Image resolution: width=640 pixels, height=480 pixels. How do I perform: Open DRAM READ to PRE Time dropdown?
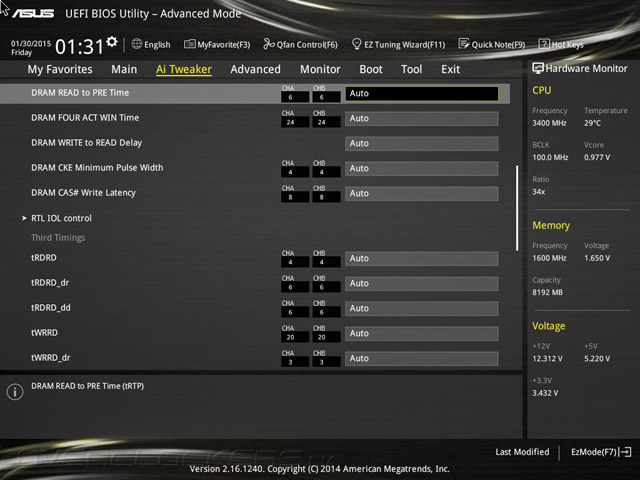422,93
